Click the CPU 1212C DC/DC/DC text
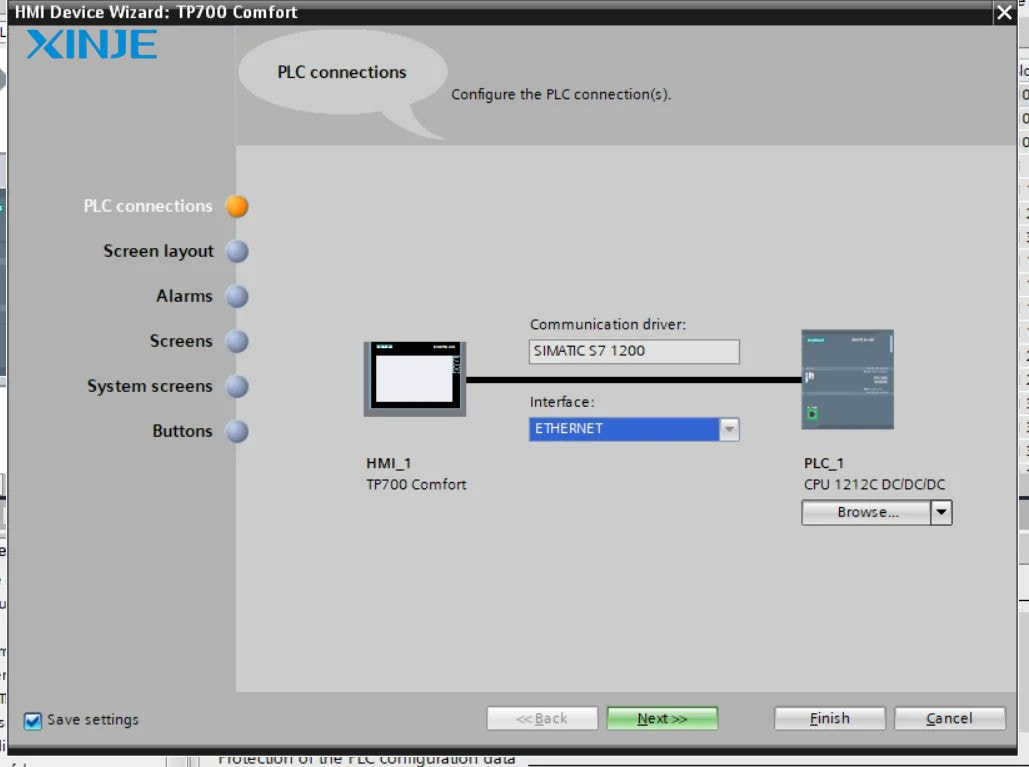 pos(874,485)
